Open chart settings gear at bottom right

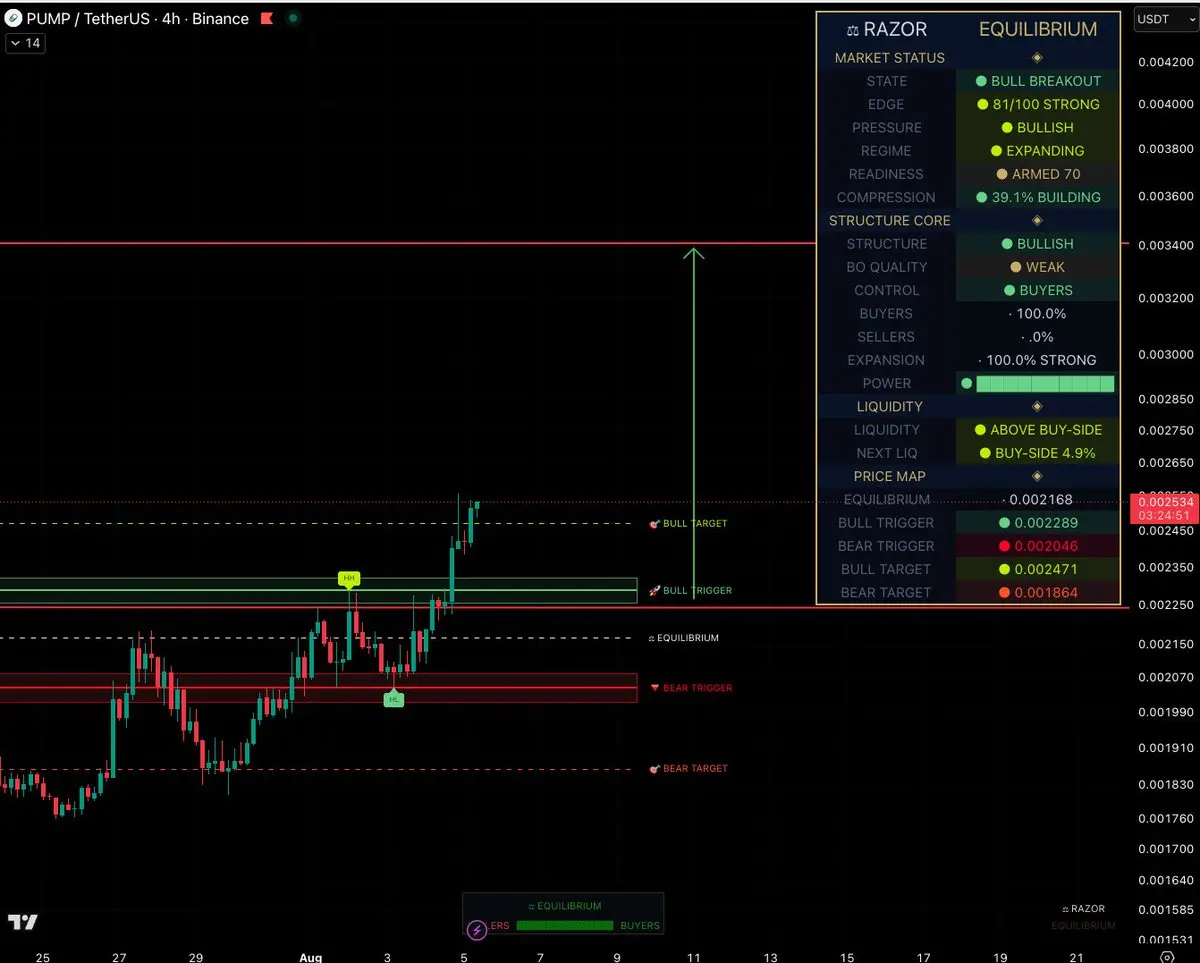[x=1166, y=956]
